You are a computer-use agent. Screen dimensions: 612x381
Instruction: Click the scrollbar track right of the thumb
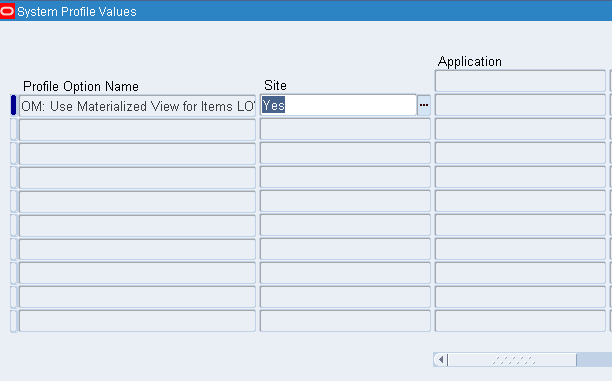click(x=594, y=360)
